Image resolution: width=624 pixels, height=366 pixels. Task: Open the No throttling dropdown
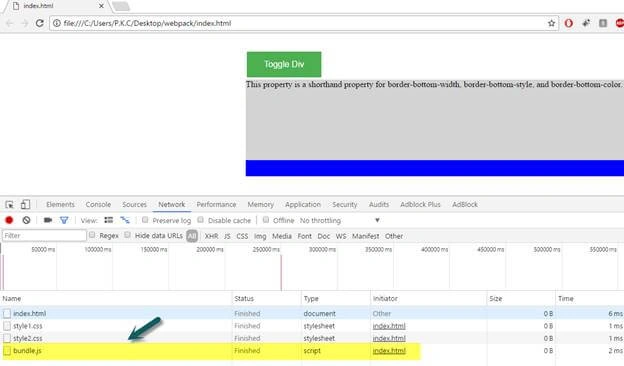[340, 220]
